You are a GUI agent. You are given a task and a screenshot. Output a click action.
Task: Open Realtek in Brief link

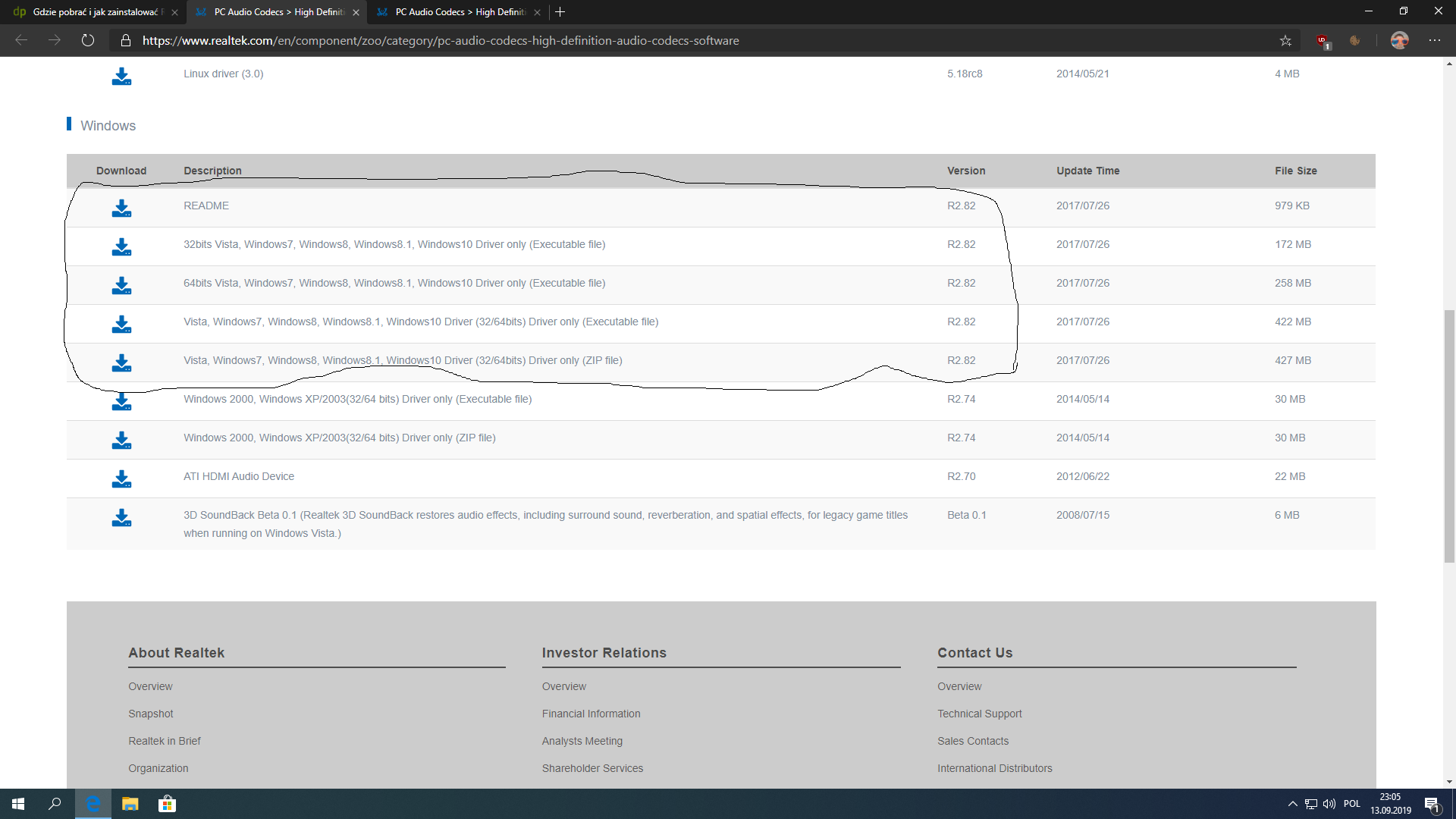click(165, 741)
